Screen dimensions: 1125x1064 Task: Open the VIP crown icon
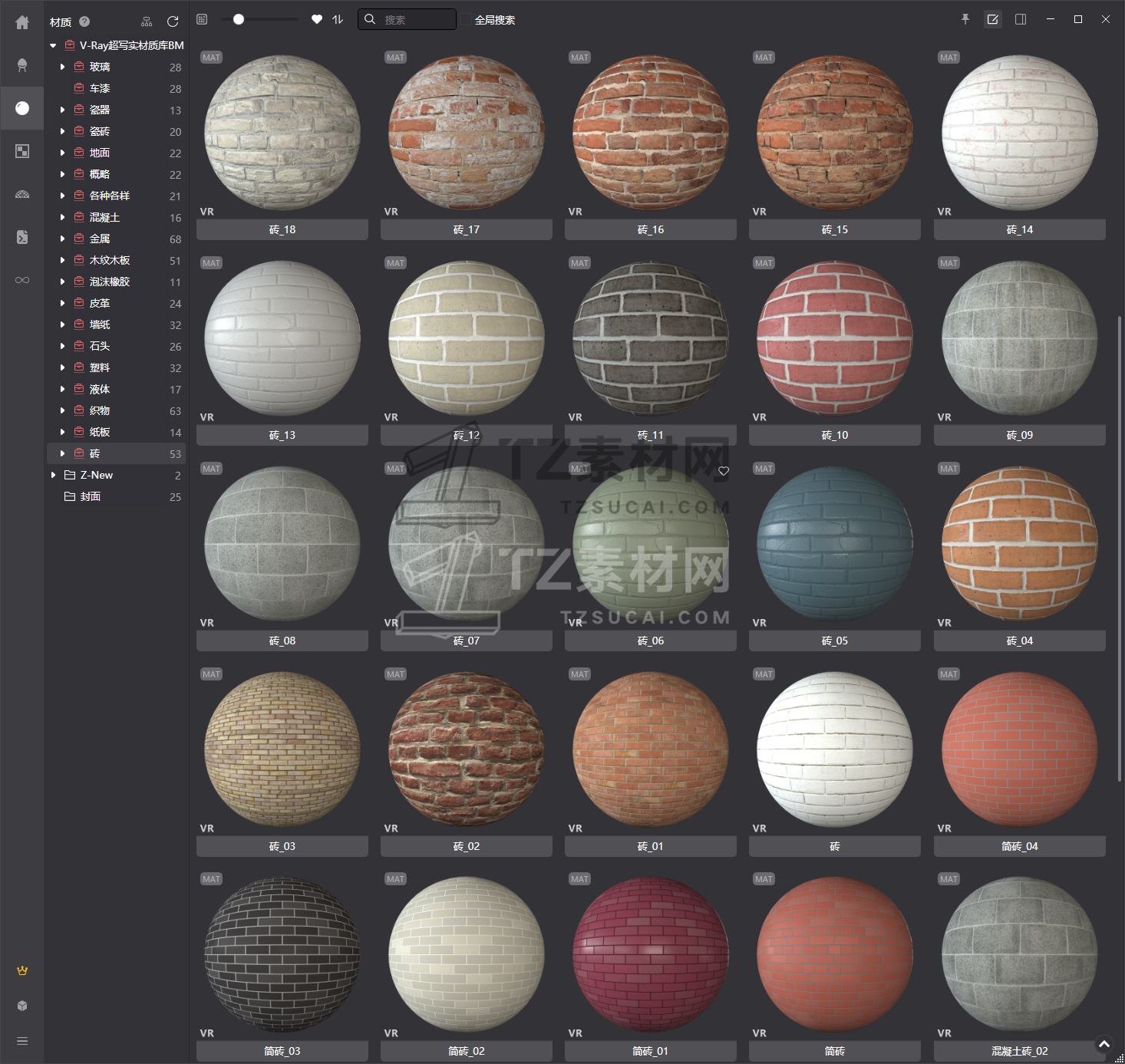pyautogui.click(x=22, y=970)
